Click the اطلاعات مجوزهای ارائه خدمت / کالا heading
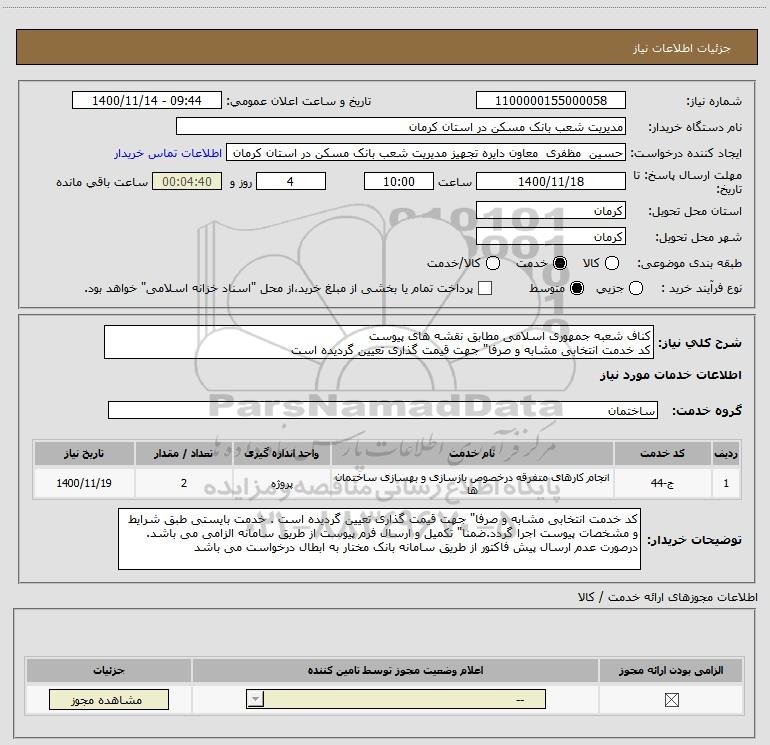 click(668, 597)
